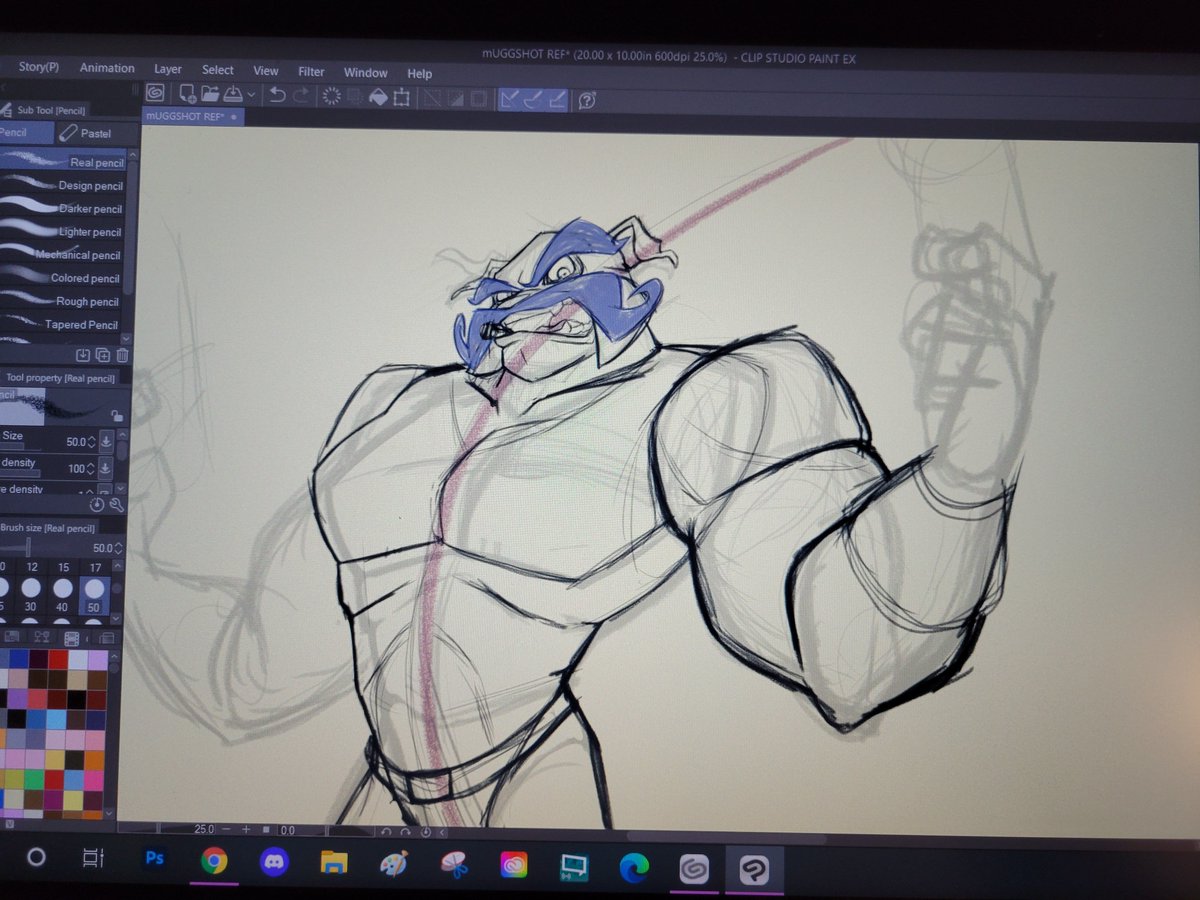
Task: Select the Rough pencil sub tool
Action: (63, 301)
